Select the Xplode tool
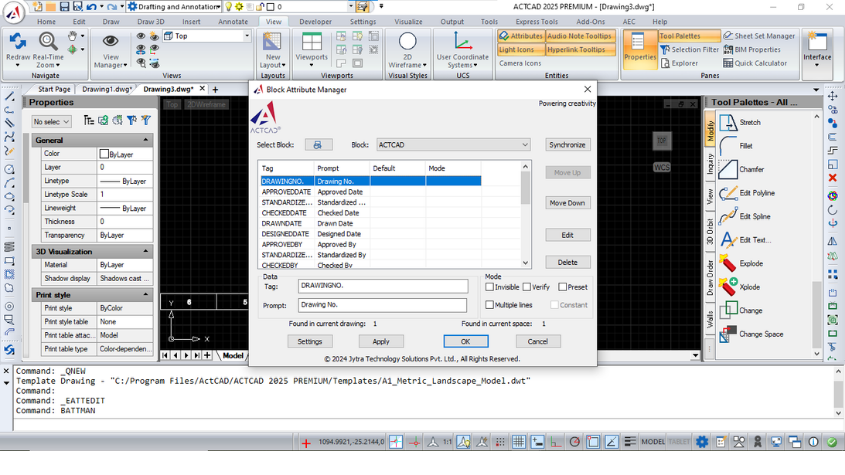845x475 pixels. point(740,287)
